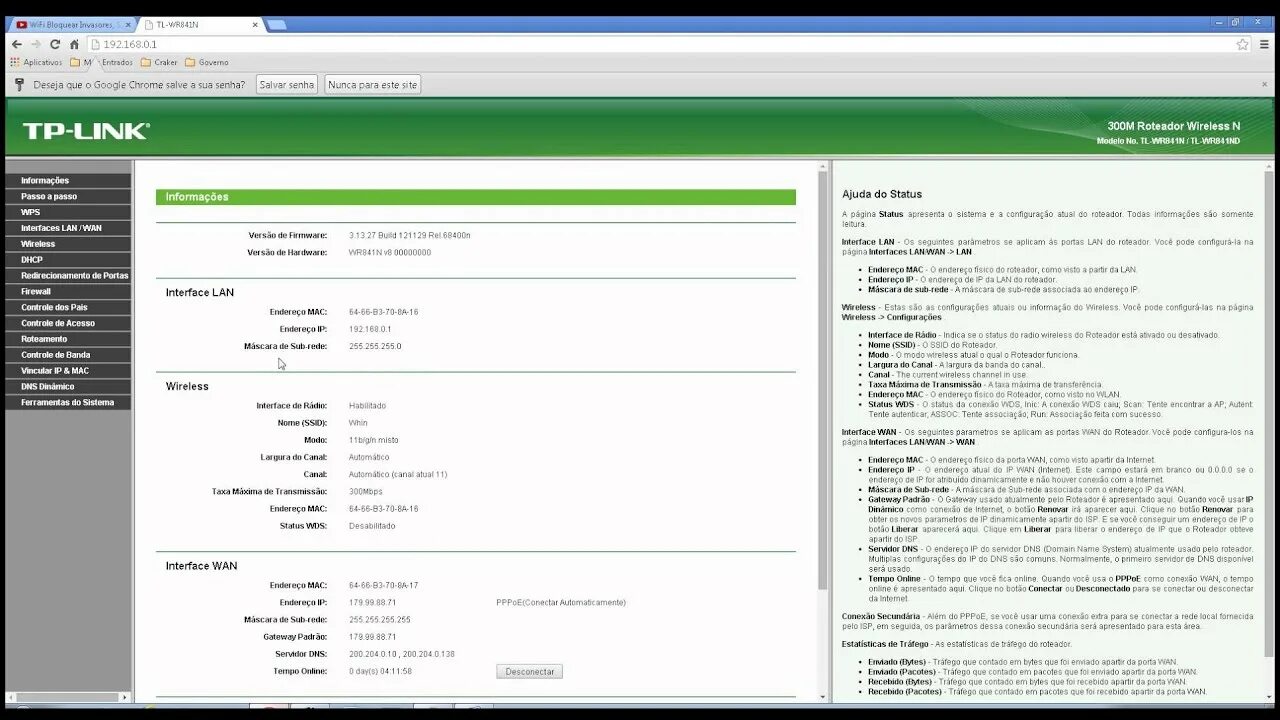Click the Interface WAN section heading
1280x720 pixels.
coord(201,566)
